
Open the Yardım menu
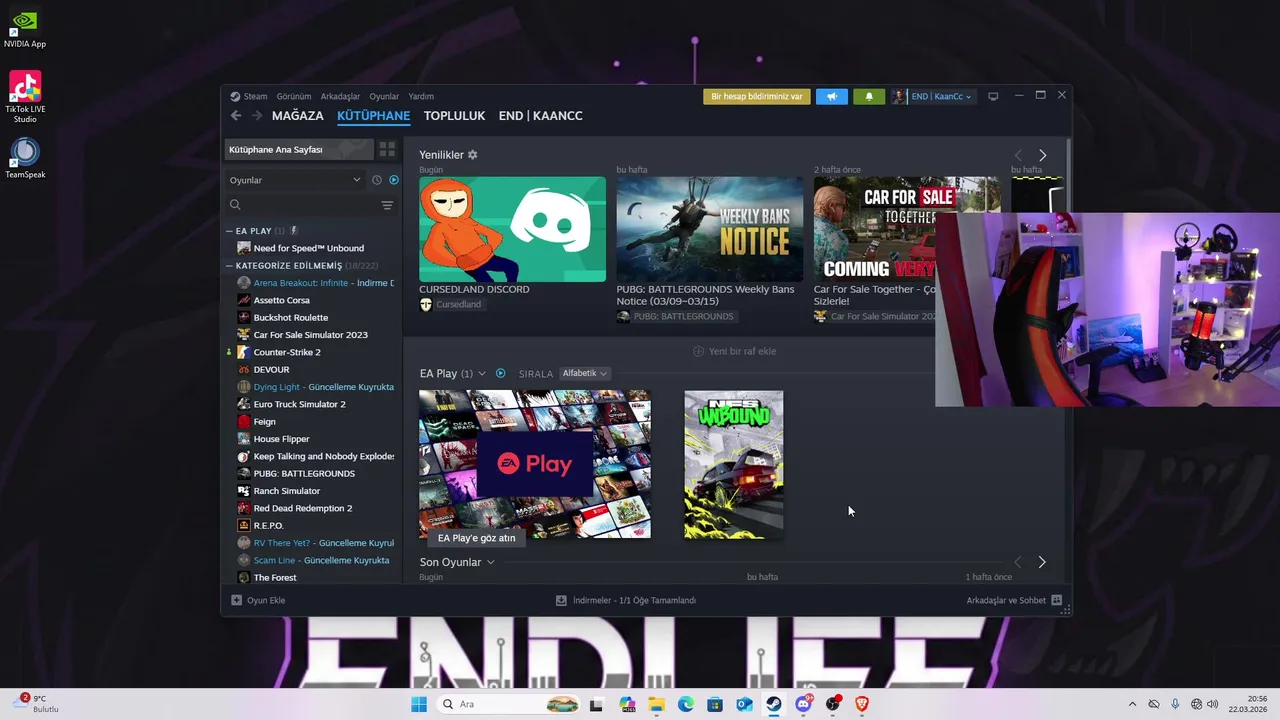[x=421, y=96]
